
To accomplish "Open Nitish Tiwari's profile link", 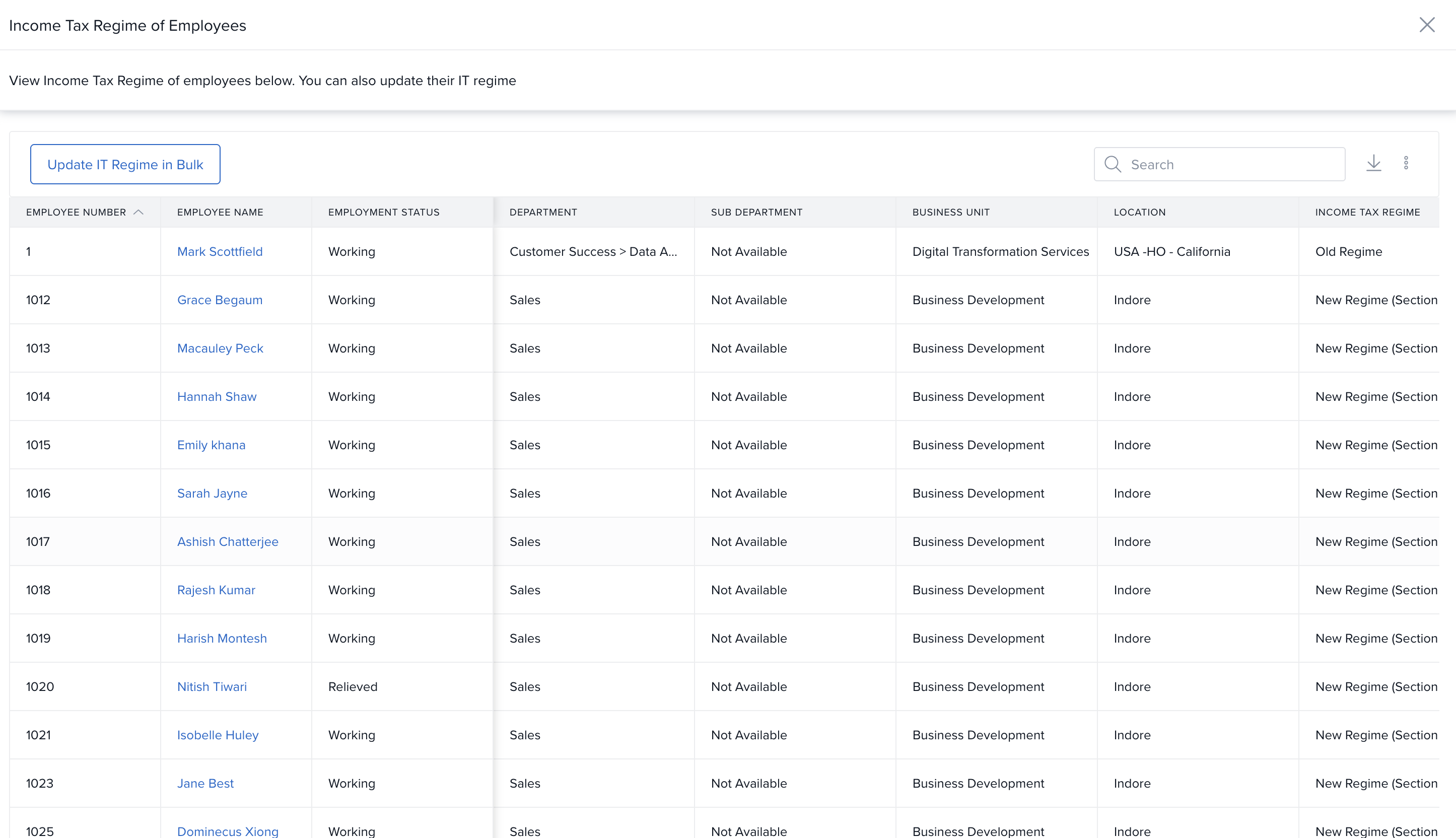I will click(211, 686).
